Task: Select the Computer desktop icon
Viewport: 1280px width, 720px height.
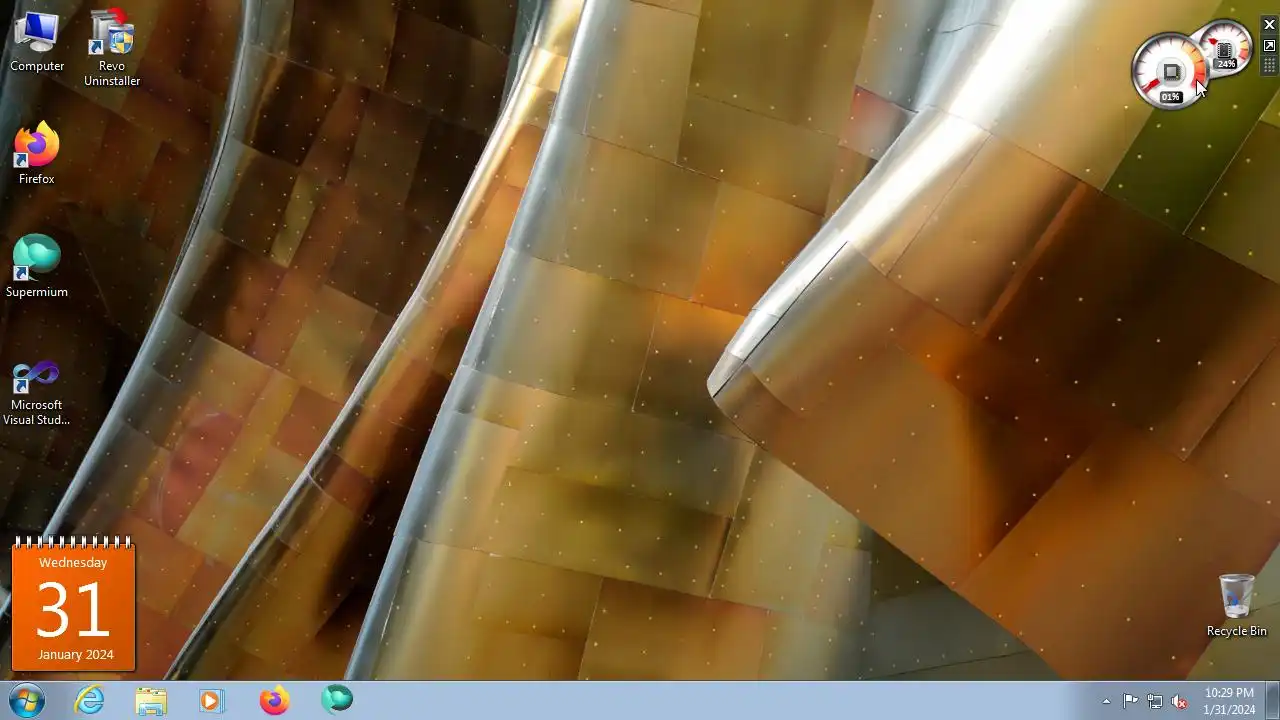Action: click(37, 42)
